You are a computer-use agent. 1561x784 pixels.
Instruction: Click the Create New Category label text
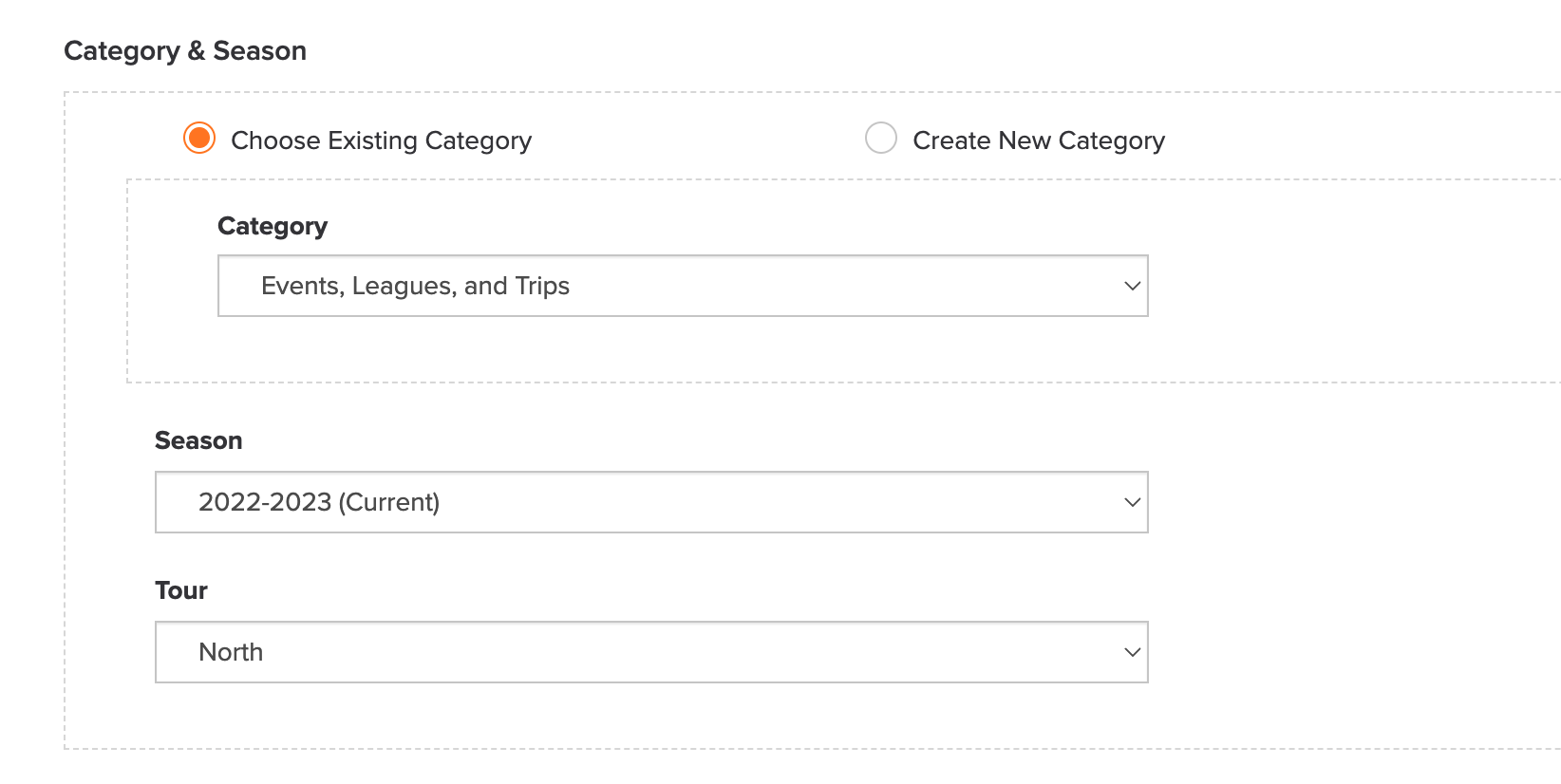pyautogui.click(x=1039, y=140)
